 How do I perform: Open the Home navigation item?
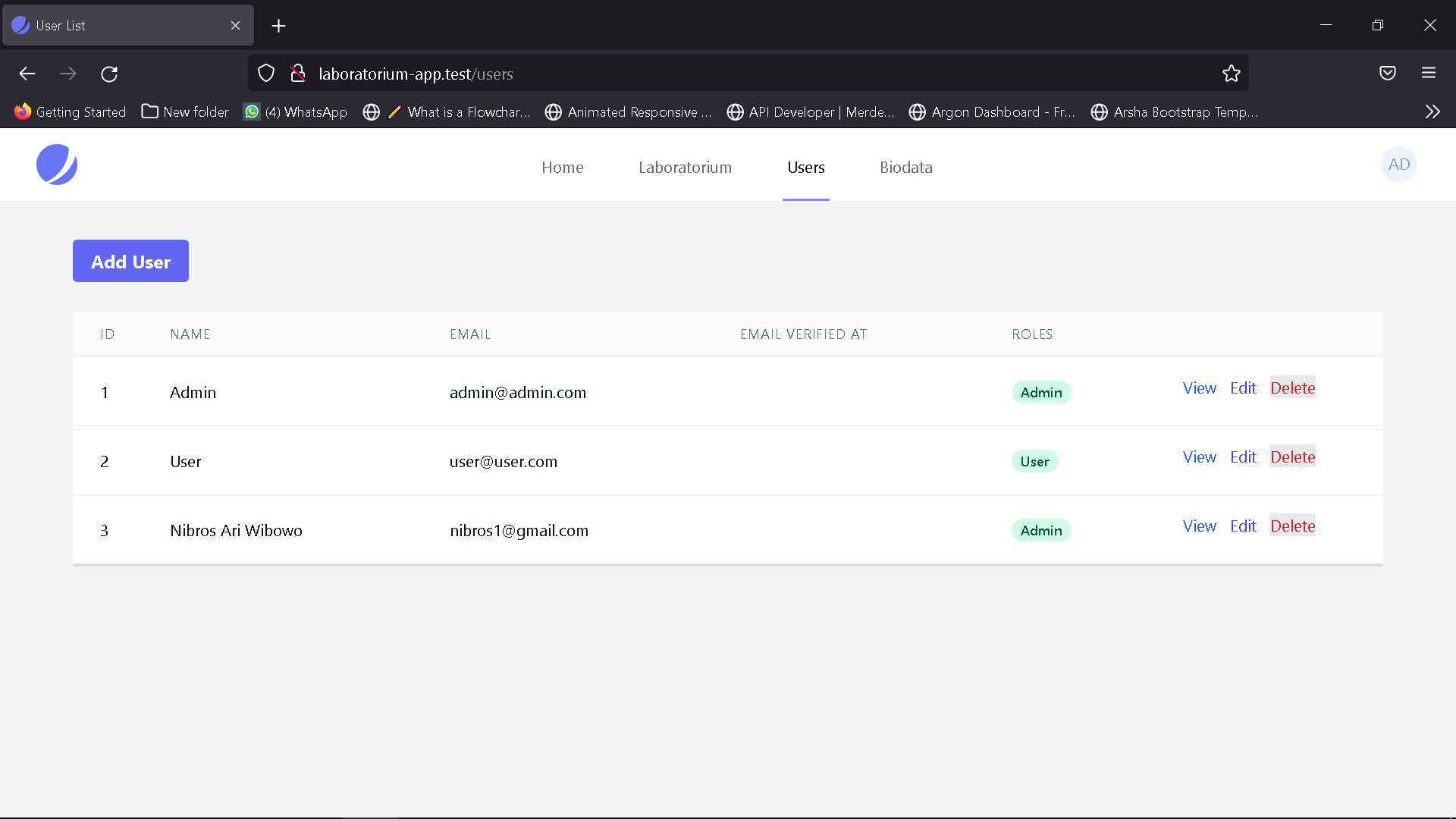tap(563, 167)
